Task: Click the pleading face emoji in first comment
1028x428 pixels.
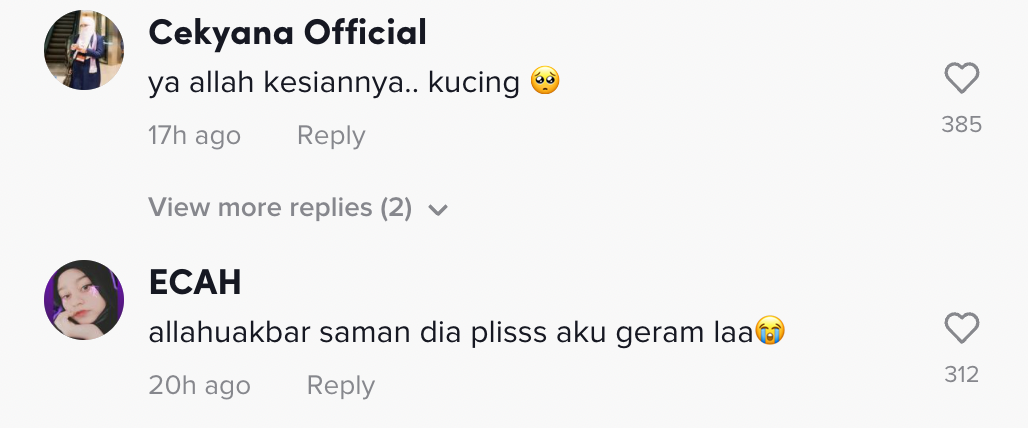Action: [544, 82]
